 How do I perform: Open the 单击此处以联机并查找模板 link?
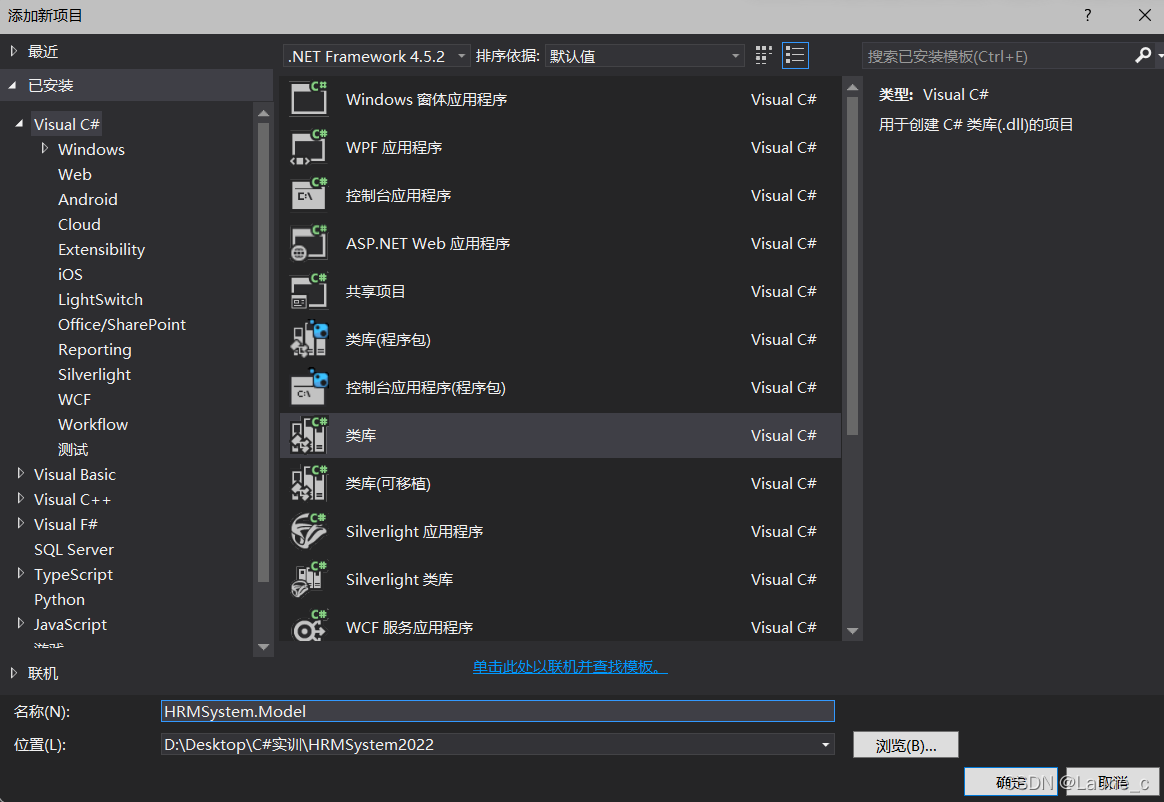[x=569, y=666]
